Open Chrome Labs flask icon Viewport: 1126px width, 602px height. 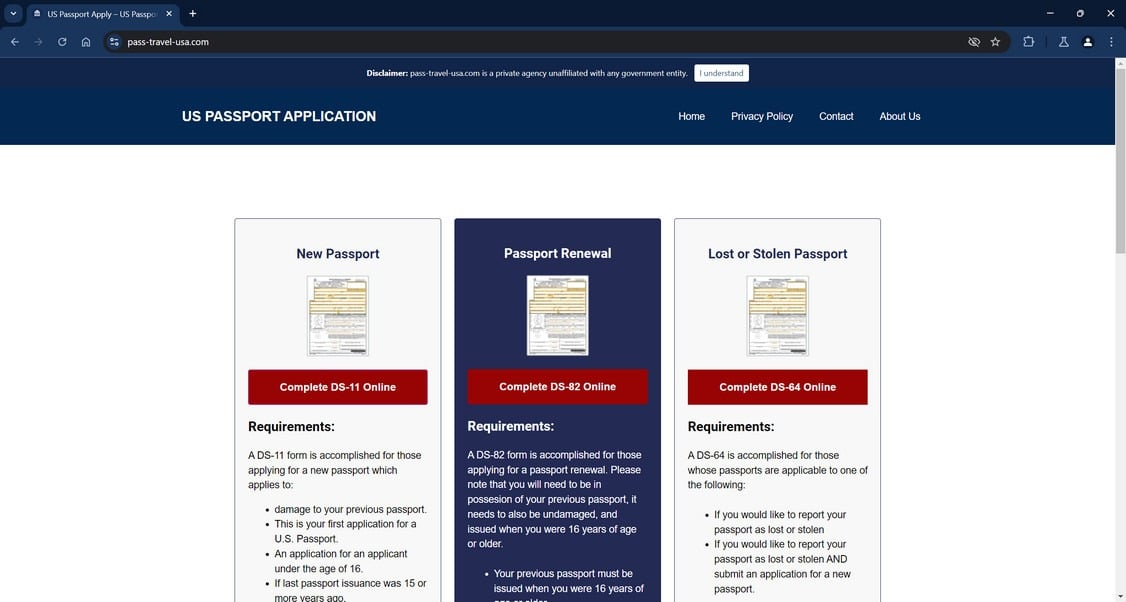click(x=1063, y=41)
